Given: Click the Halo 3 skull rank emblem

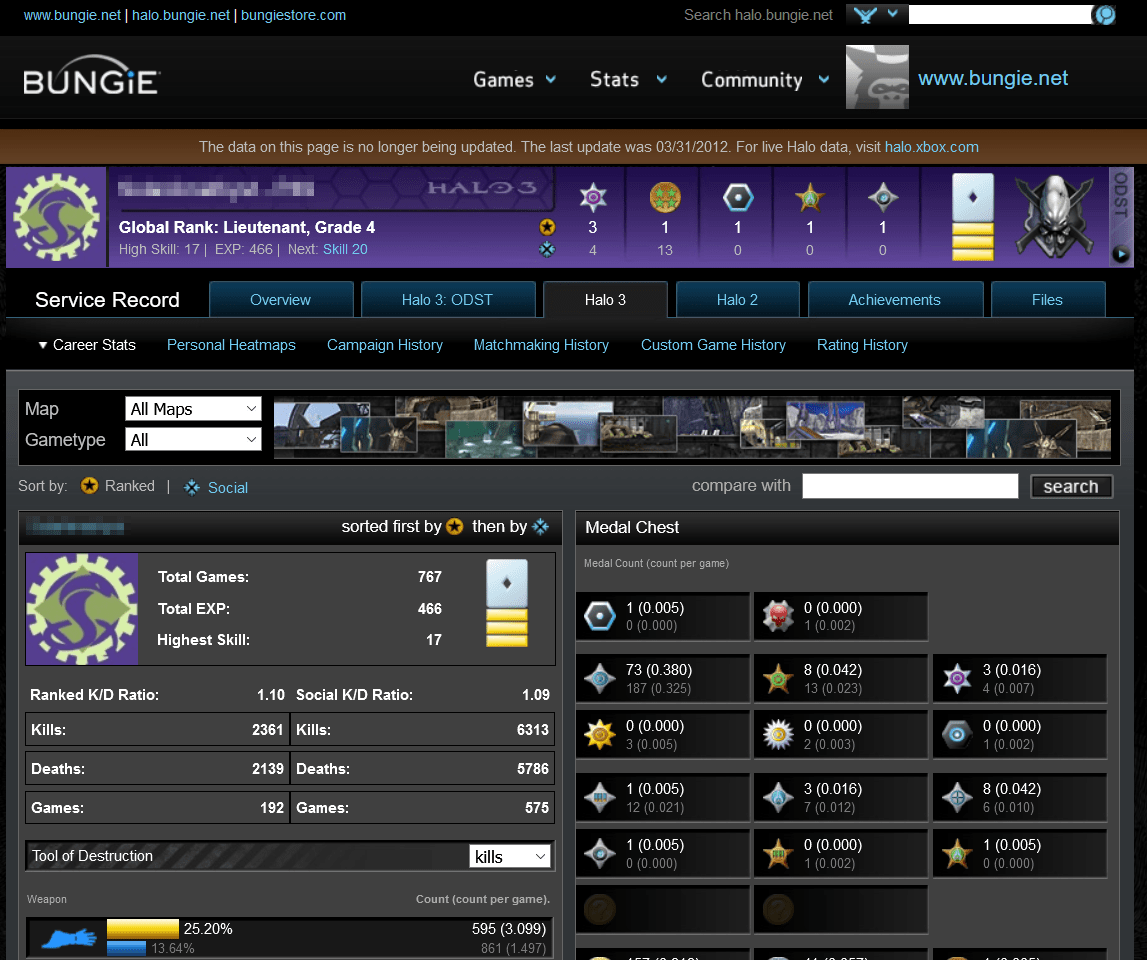Looking at the screenshot, I should pos(1056,217).
